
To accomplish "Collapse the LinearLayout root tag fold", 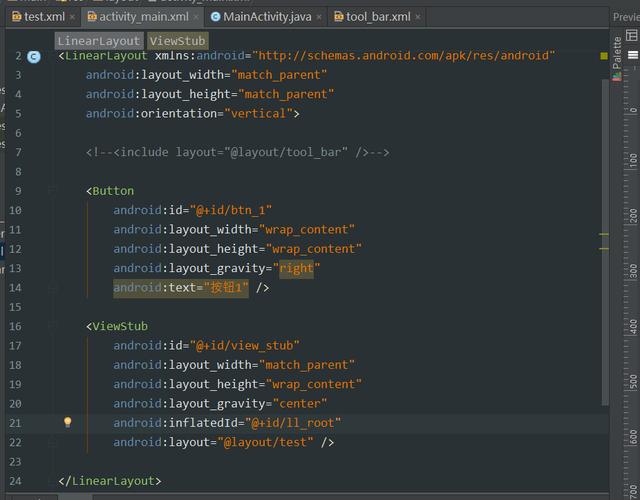I will coord(50,56).
